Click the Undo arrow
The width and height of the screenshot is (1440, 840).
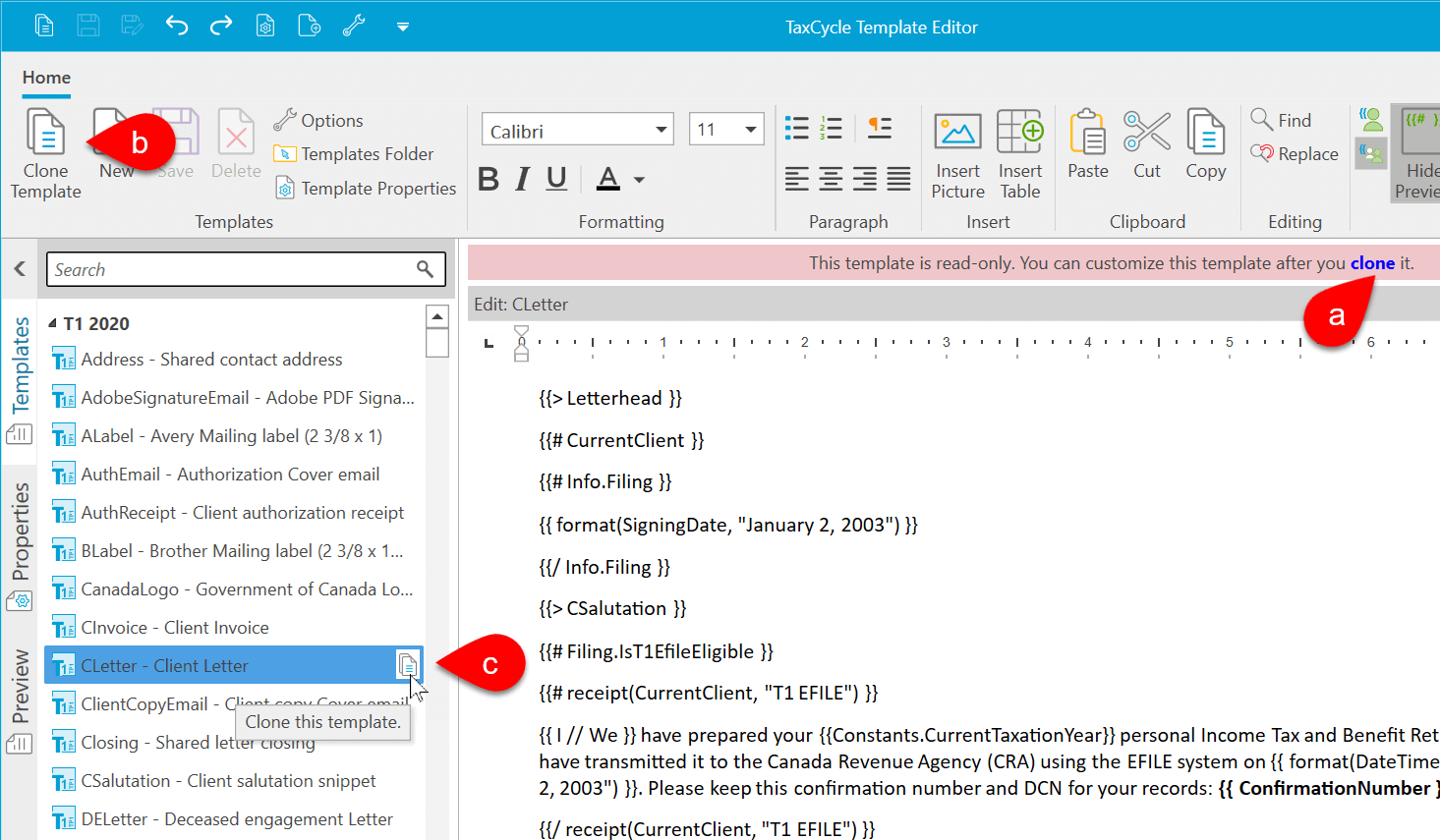tap(177, 26)
